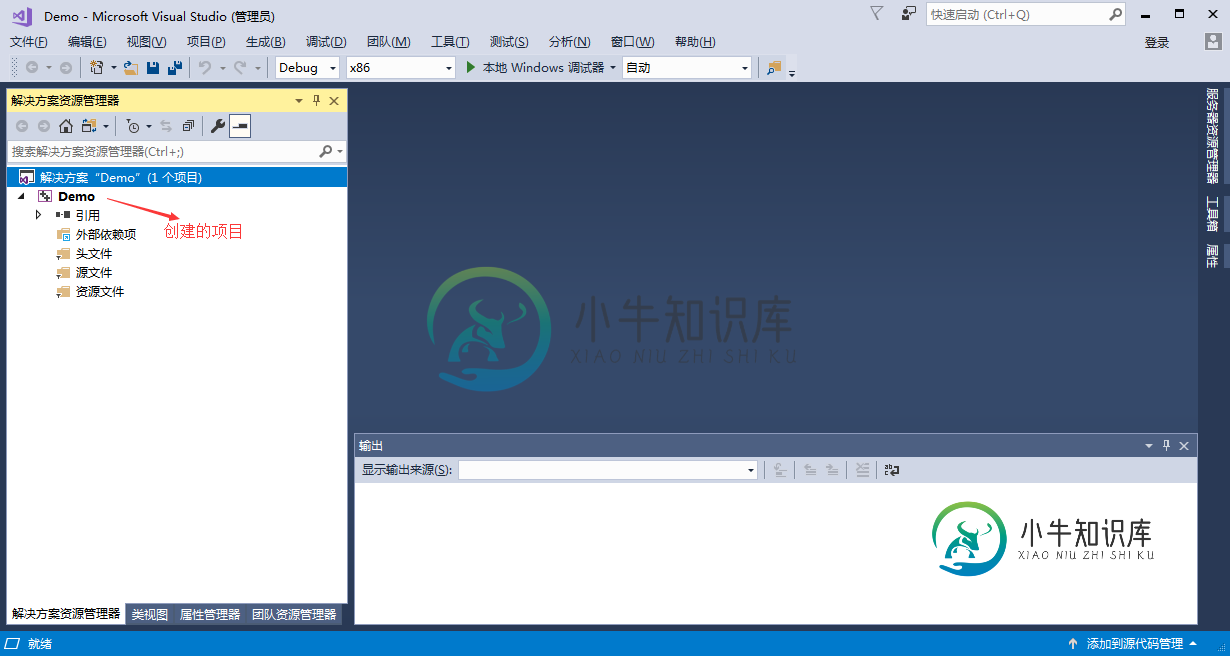
Task: Click the Open File toolbar icon
Action: 131,68
